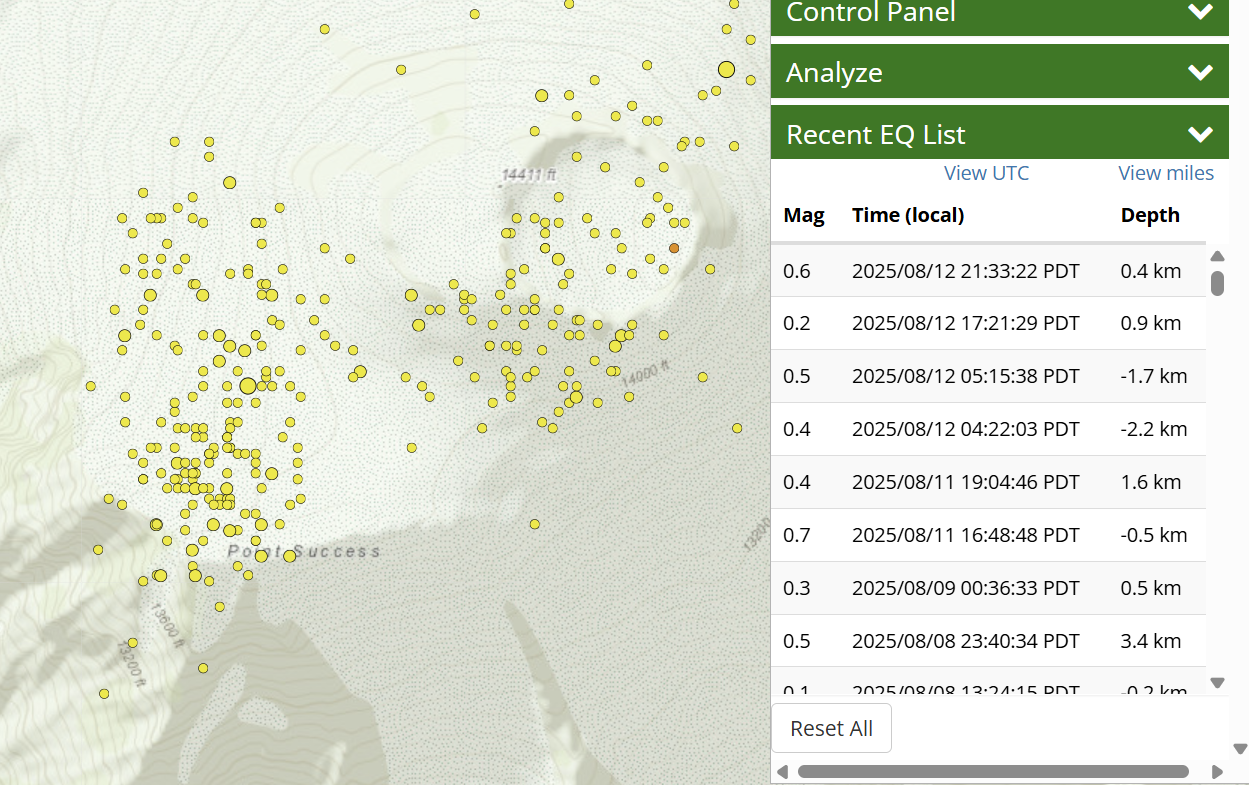Image resolution: width=1249 pixels, height=785 pixels.
Task: Click the EQ list scroll down arrow
Action: [1217, 682]
